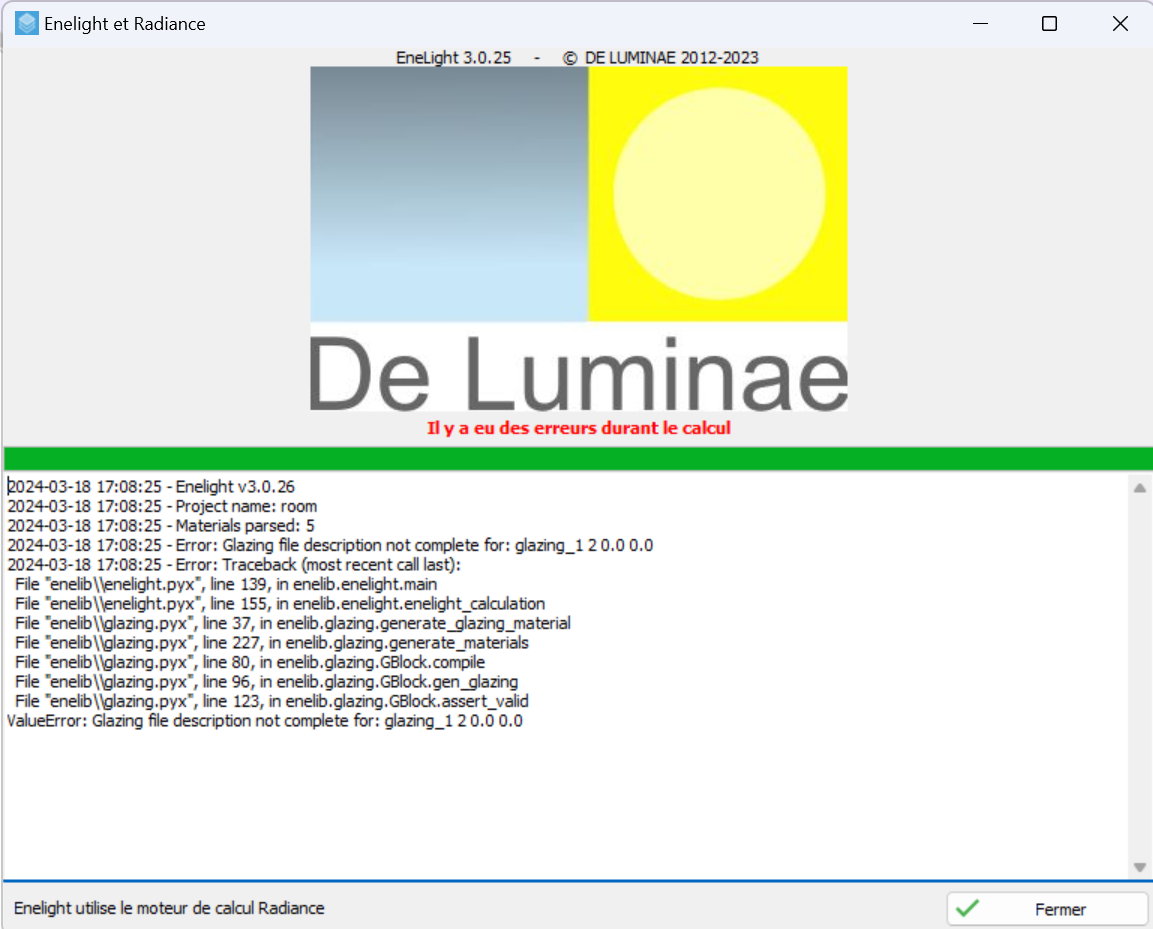Click the log scrollbar down arrow

pos(1139,867)
